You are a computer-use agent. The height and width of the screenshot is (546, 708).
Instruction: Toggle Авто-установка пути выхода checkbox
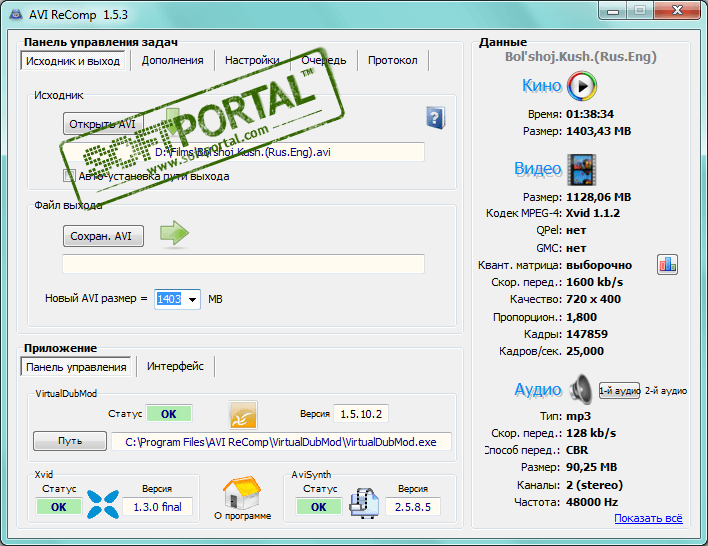click(69, 176)
